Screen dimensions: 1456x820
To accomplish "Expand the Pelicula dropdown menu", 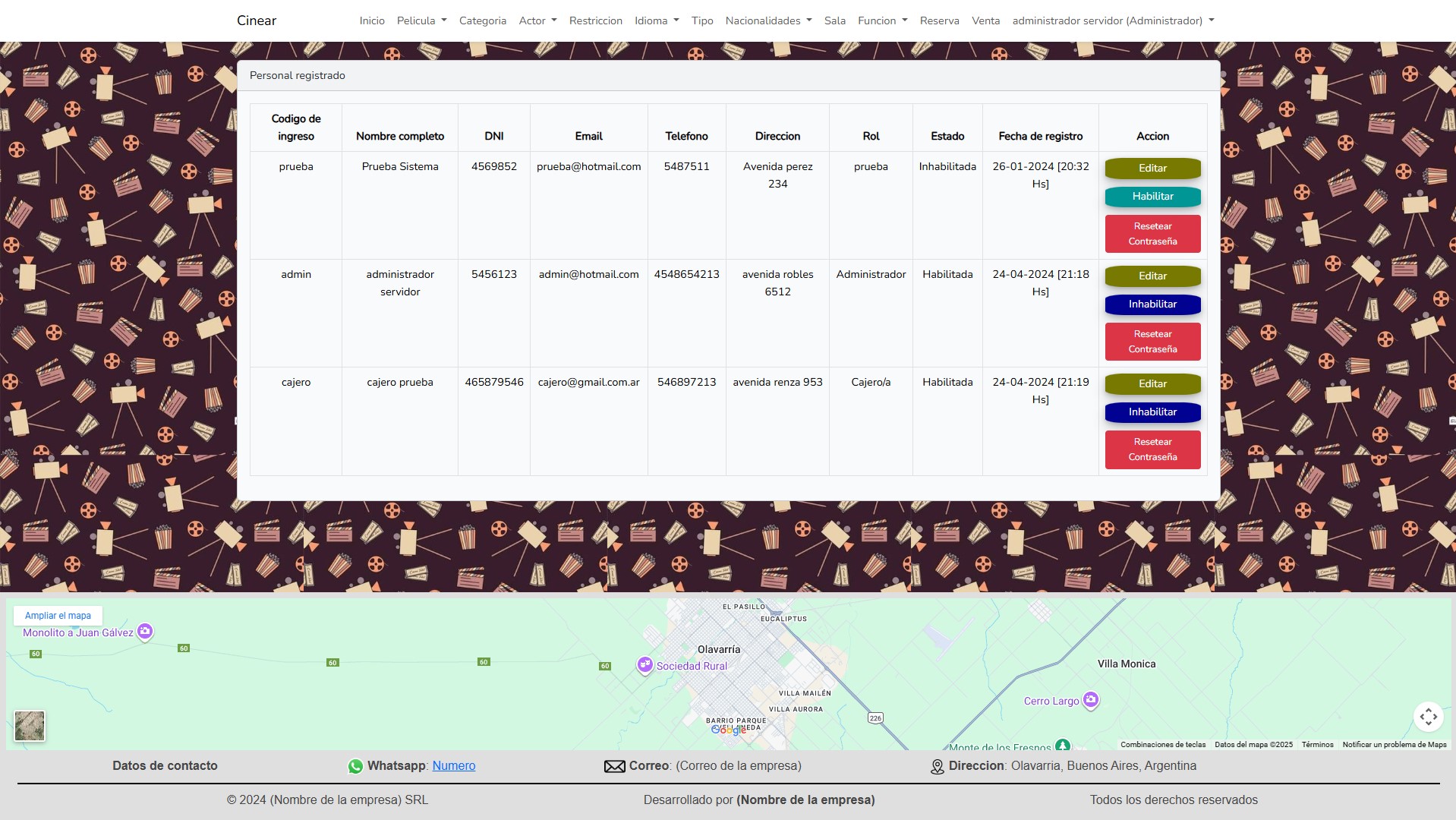I will coord(421,20).
